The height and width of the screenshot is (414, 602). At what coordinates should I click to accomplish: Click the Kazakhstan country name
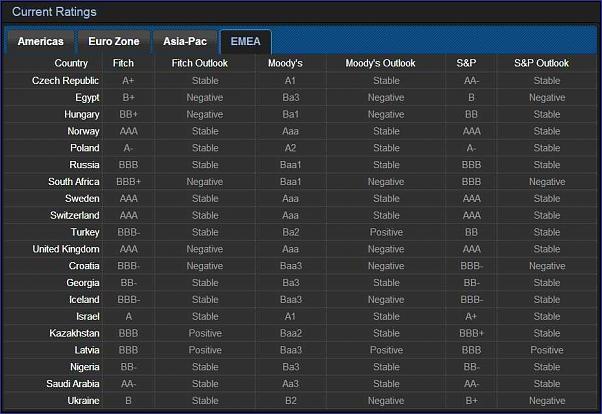74,333
